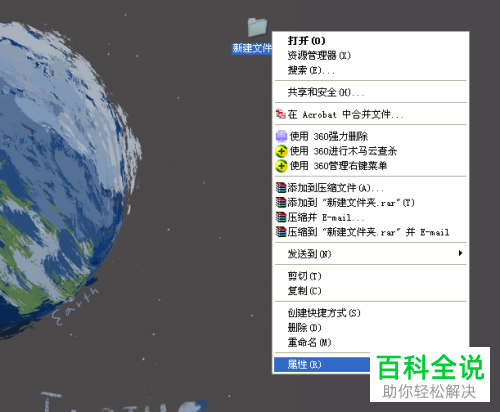Select 使用 360管理右键菜单 menu text

point(338,166)
